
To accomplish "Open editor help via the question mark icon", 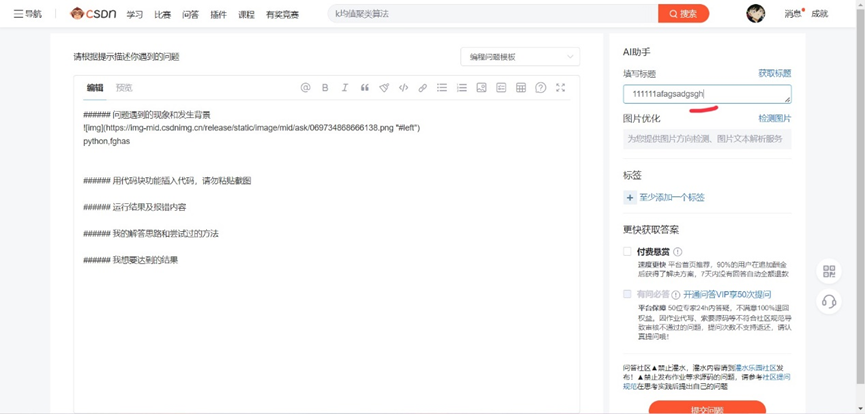I will tap(541, 88).
